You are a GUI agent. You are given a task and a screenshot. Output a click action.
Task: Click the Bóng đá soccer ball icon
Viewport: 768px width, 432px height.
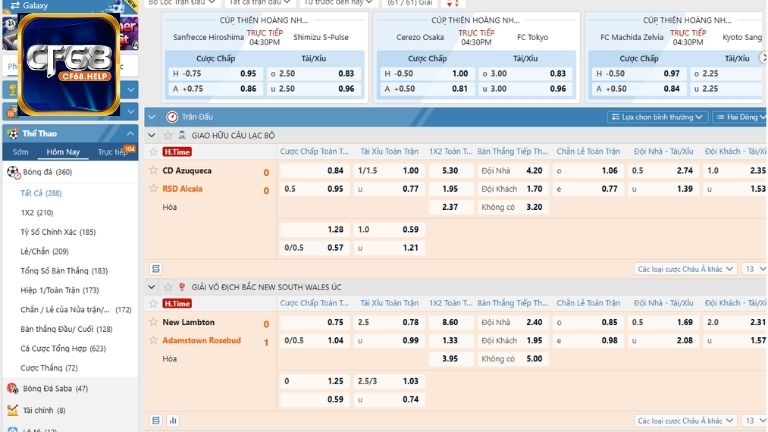tap(12, 172)
